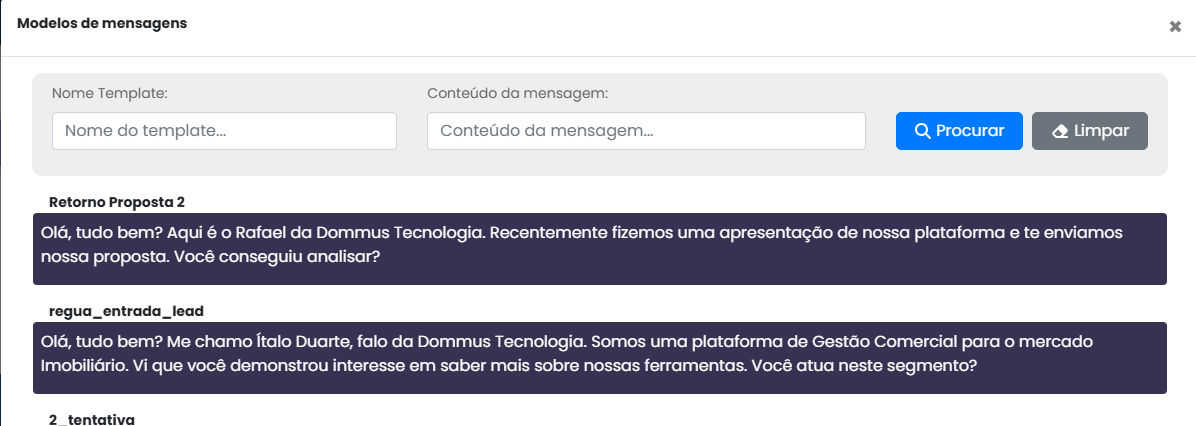Image resolution: width=1196 pixels, height=426 pixels.
Task: Click the Conteúdo da mensagem label
Action: (x=517, y=93)
